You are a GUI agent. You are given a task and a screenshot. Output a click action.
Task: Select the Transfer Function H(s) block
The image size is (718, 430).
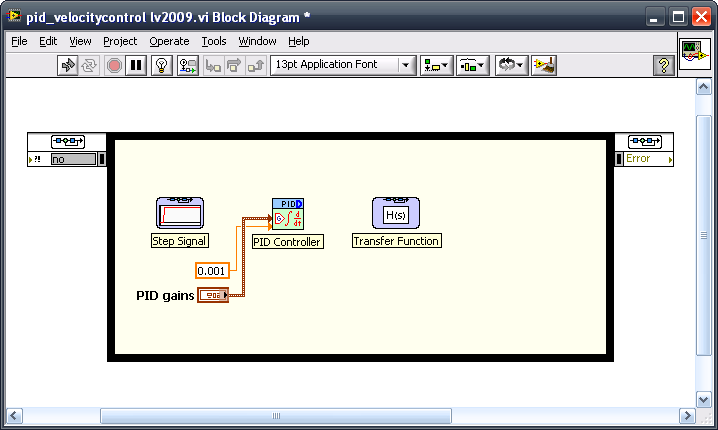click(x=396, y=213)
